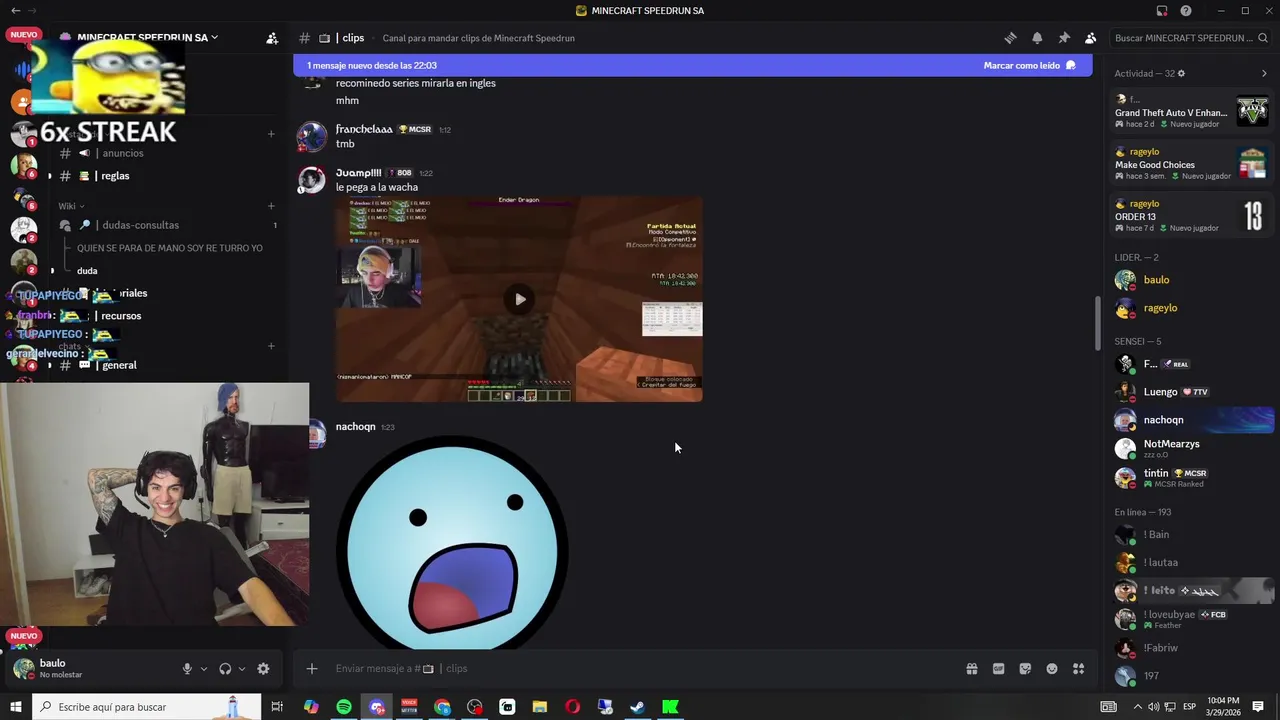Open user settings gear next to baulo
1280x720 pixels.
pyautogui.click(x=263, y=669)
